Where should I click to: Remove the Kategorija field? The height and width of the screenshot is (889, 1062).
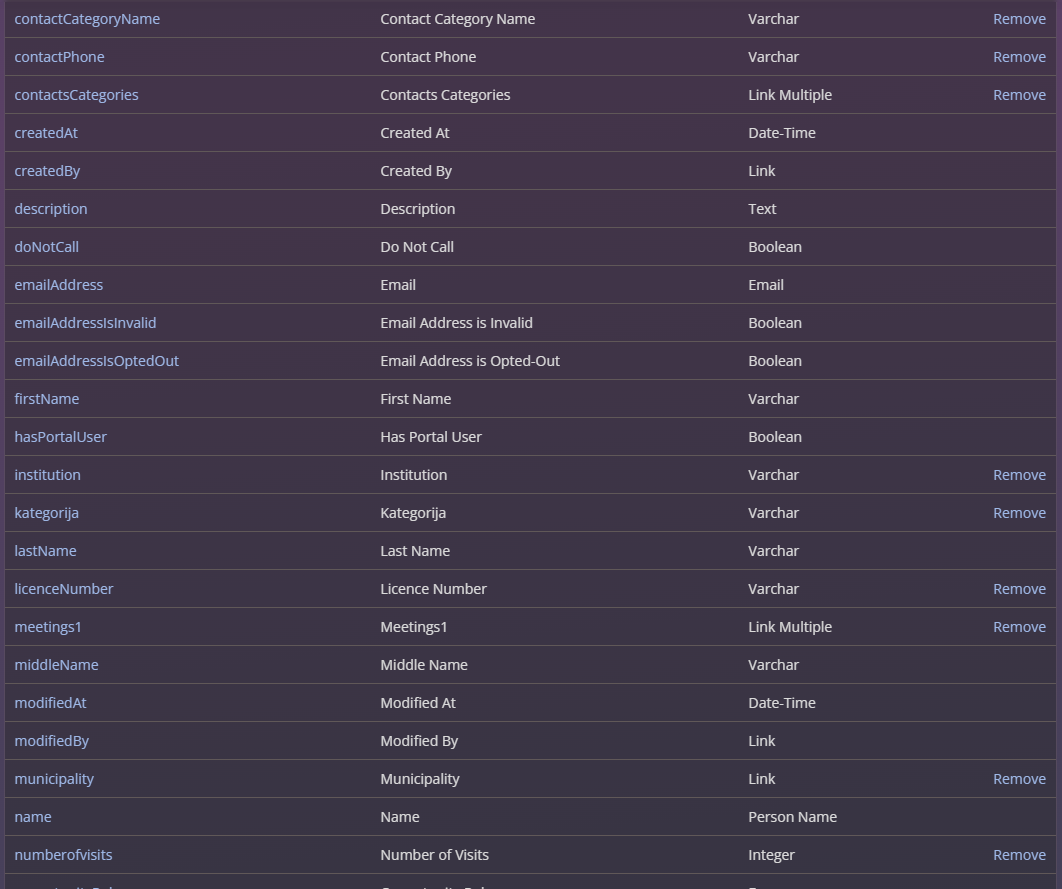pyautogui.click(x=1019, y=513)
